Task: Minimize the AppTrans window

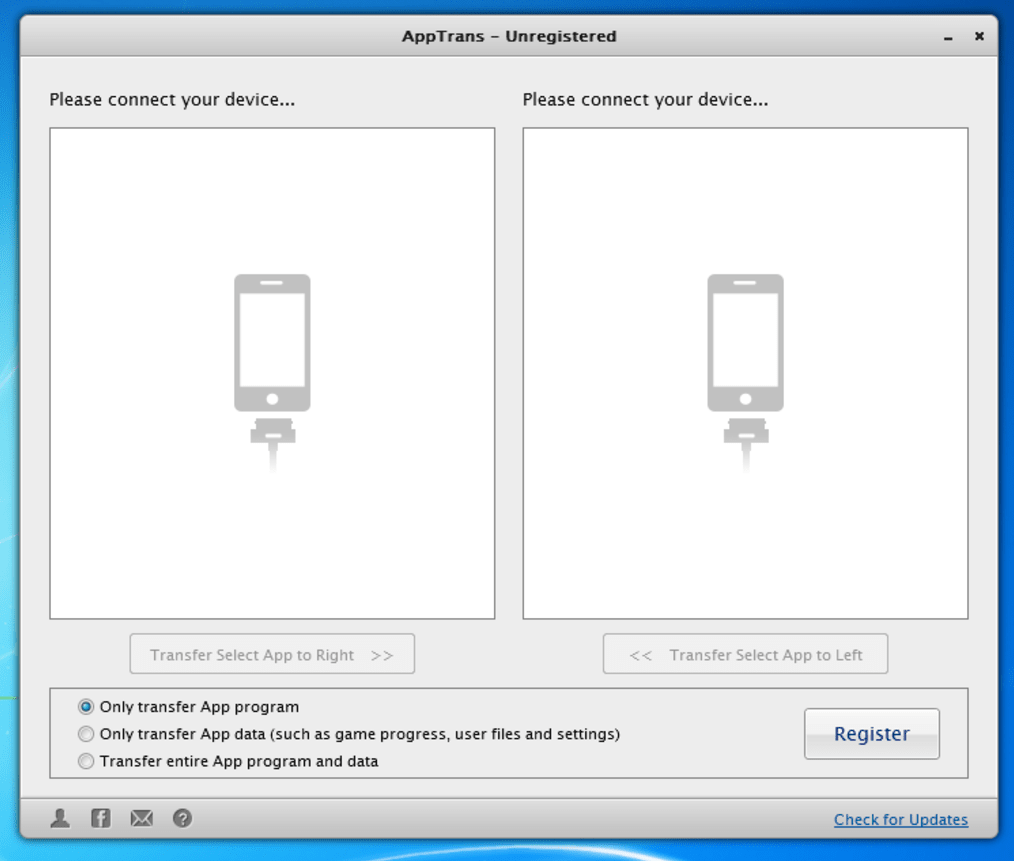Action: (x=948, y=38)
